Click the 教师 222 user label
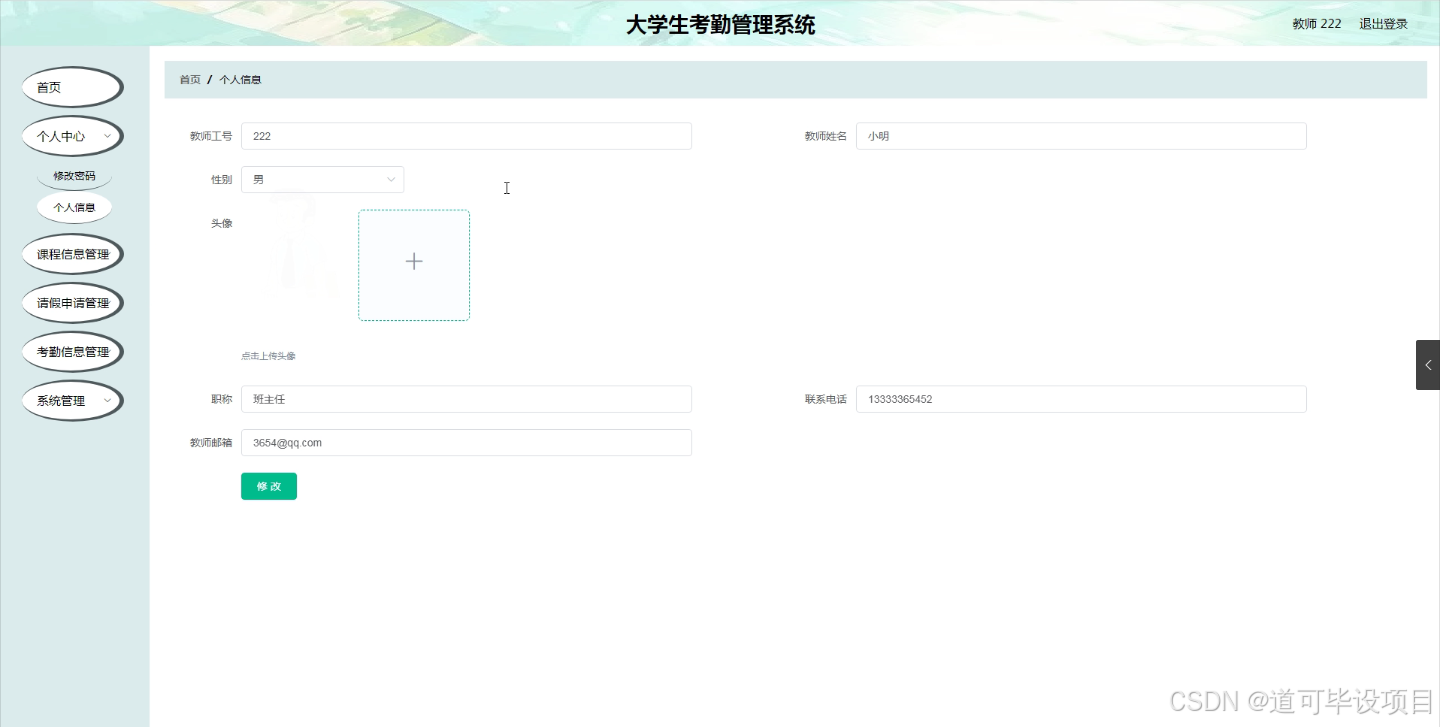 tap(1317, 24)
